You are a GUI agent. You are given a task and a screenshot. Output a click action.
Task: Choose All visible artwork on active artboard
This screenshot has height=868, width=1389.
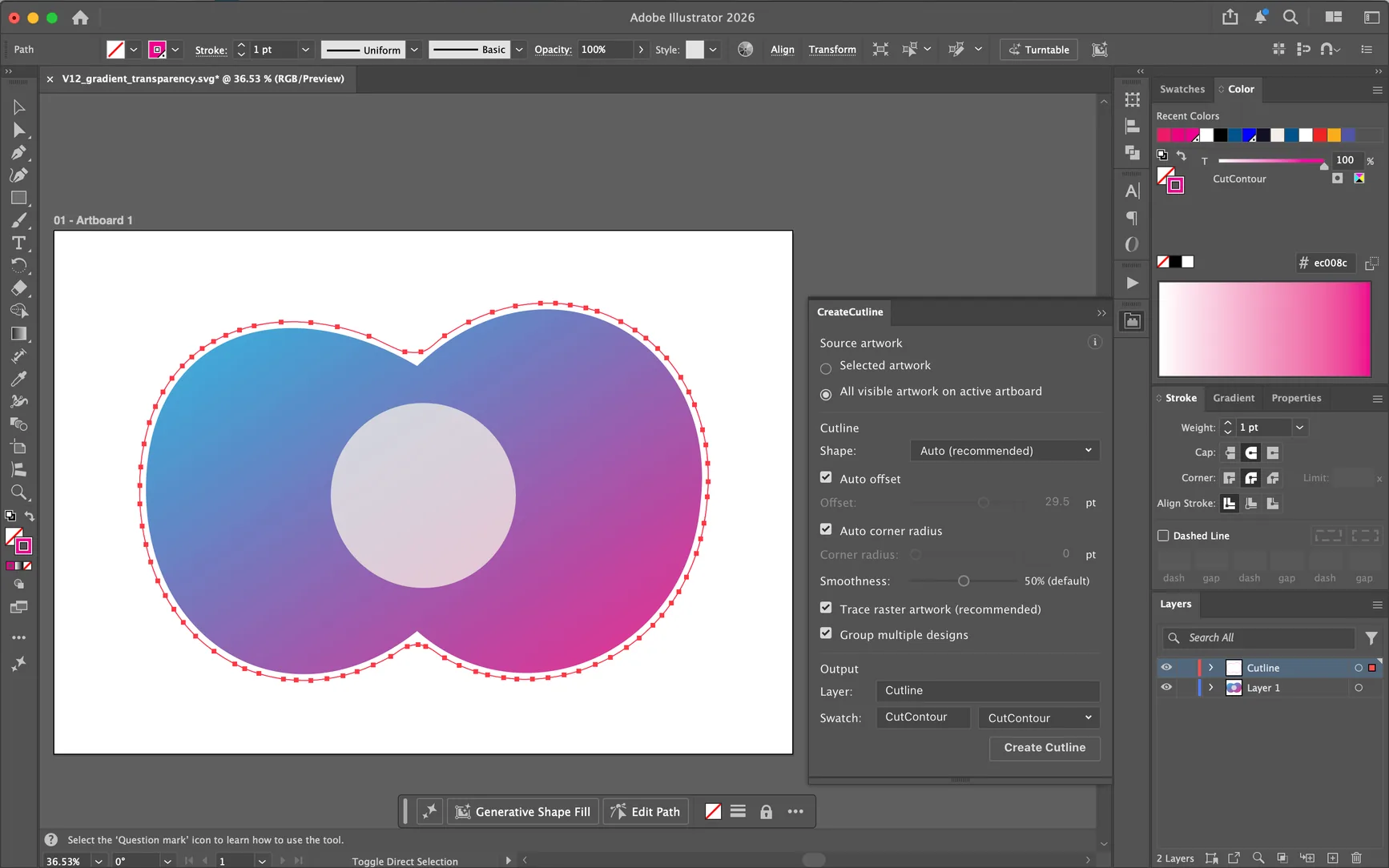(826, 395)
